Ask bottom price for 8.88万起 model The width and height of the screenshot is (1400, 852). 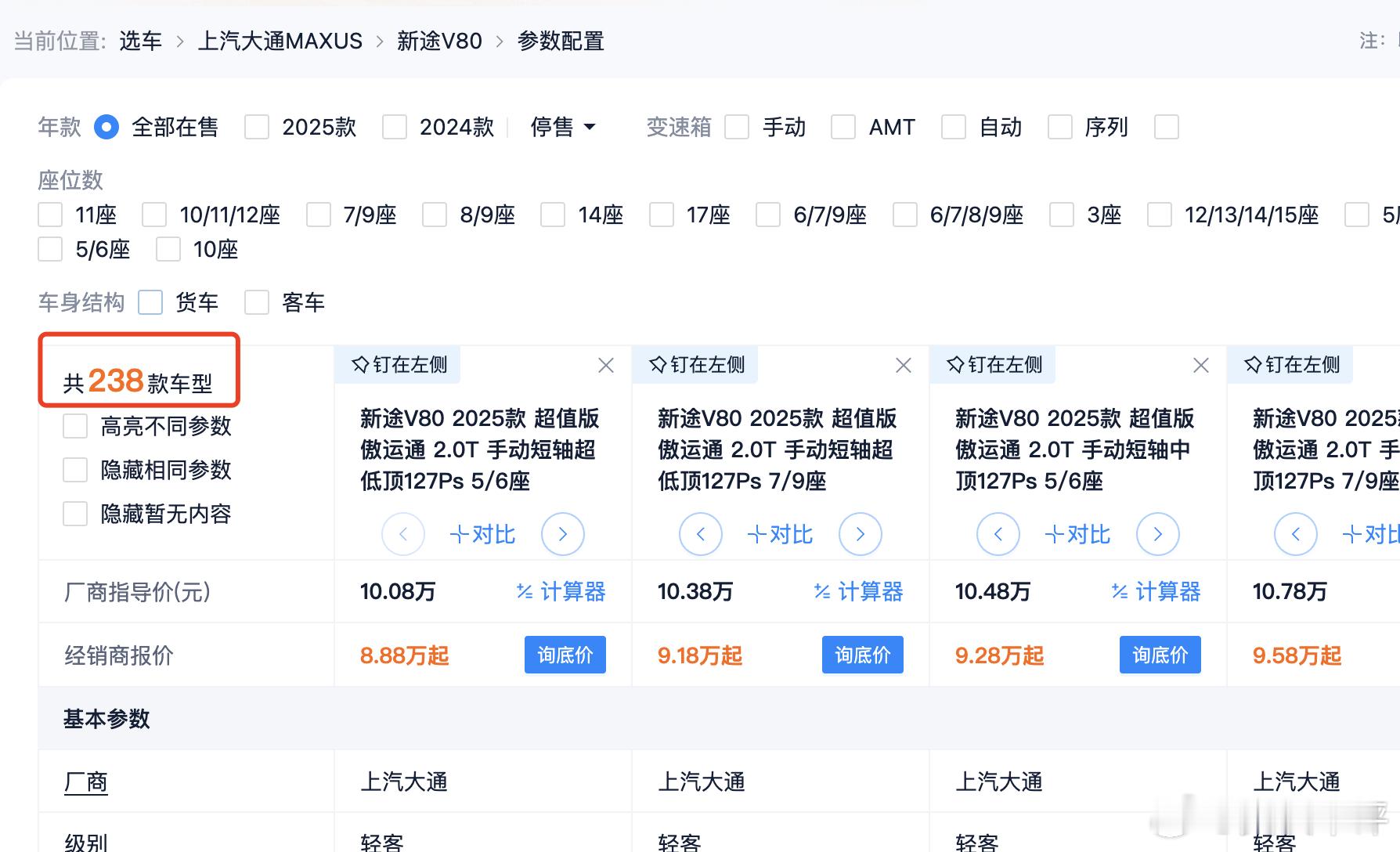click(x=565, y=655)
